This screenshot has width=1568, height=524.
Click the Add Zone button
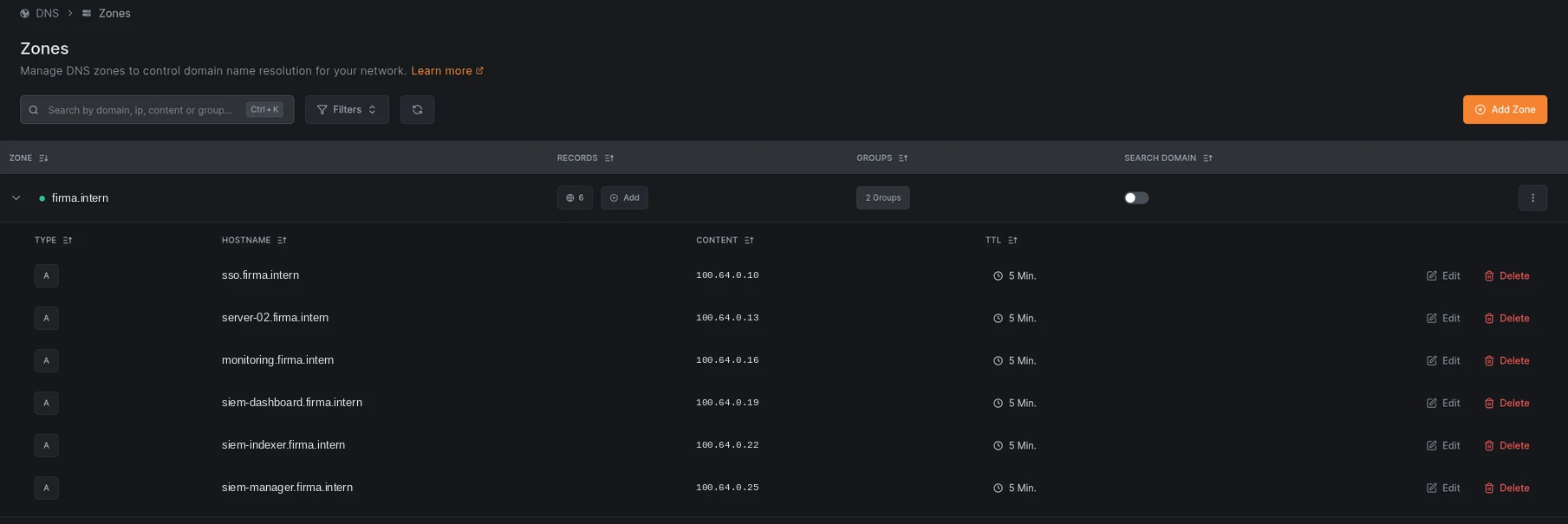[x=1505, y=110]
